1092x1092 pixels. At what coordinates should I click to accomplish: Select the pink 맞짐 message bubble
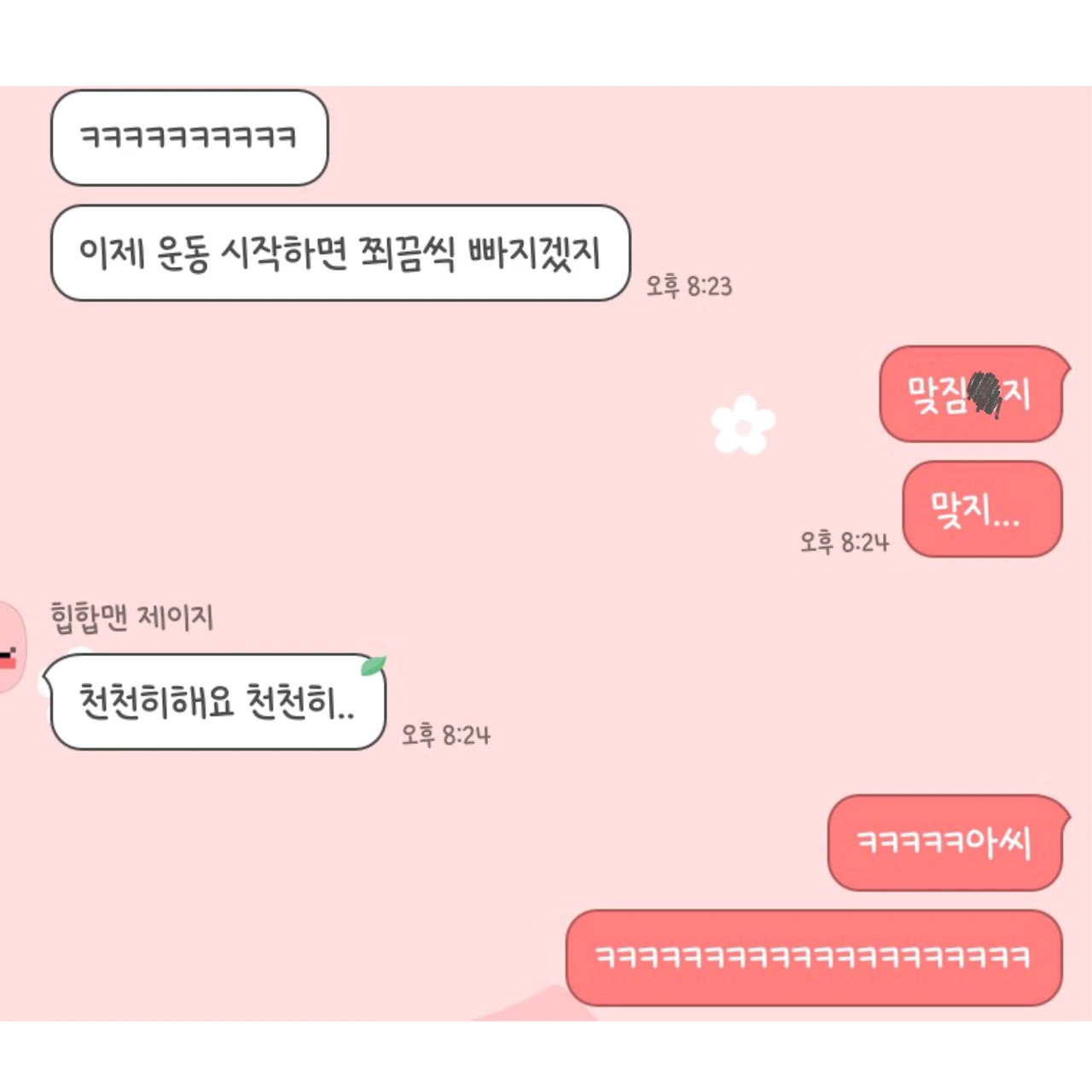coord(974,394)
